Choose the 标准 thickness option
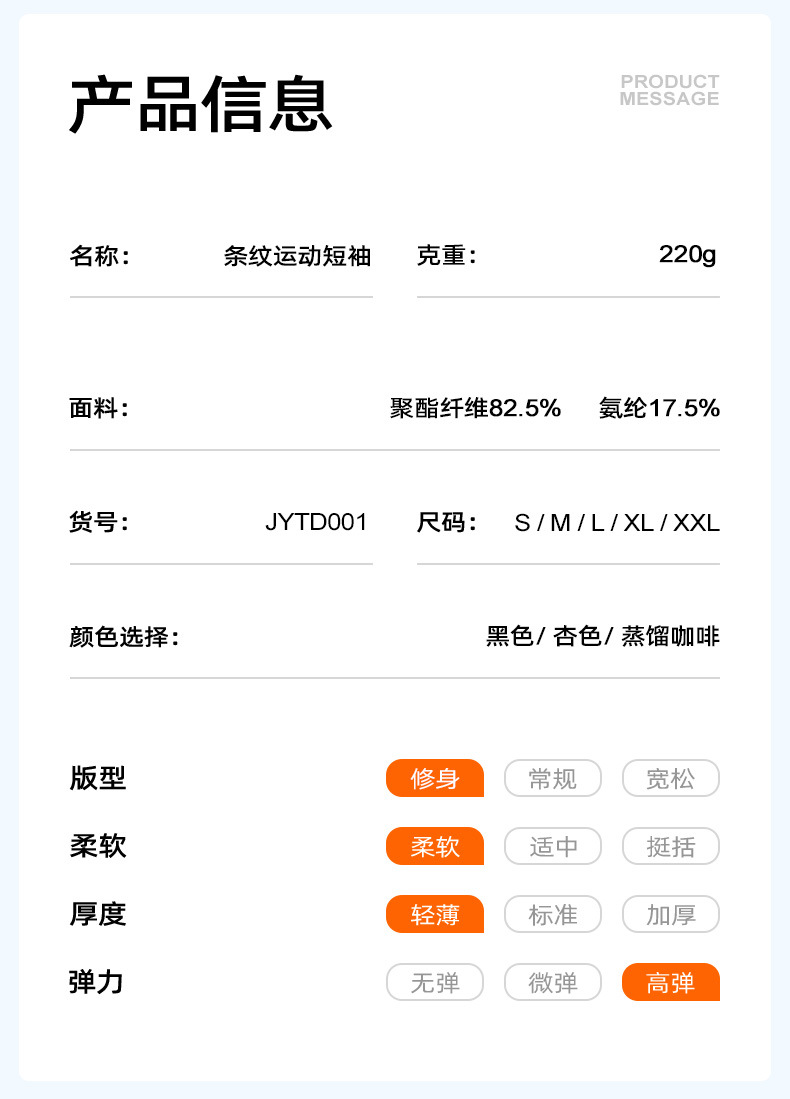The width and height of the screenshot is (790, 1099). coord(553,914)
